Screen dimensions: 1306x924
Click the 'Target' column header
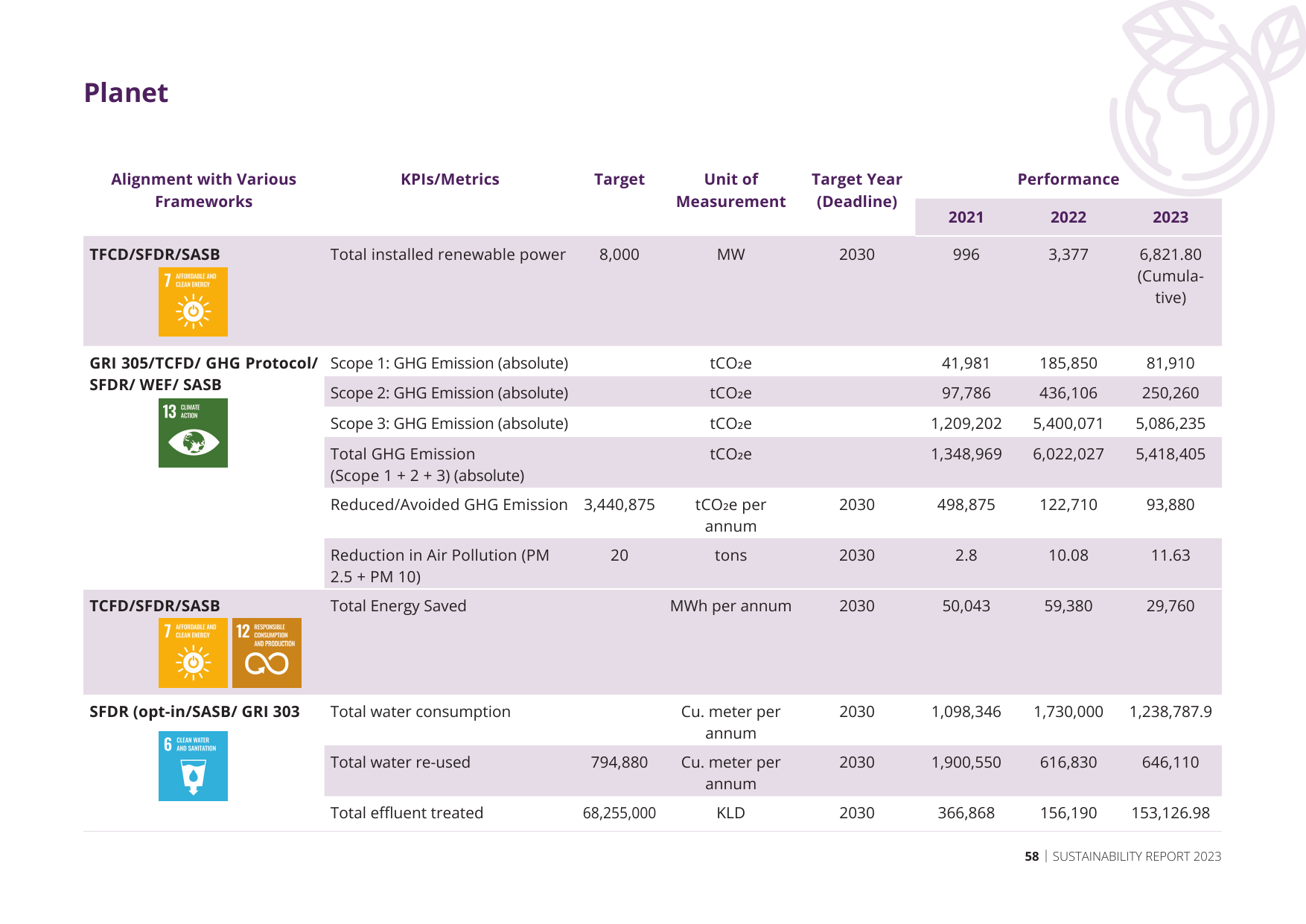point(619,179)
